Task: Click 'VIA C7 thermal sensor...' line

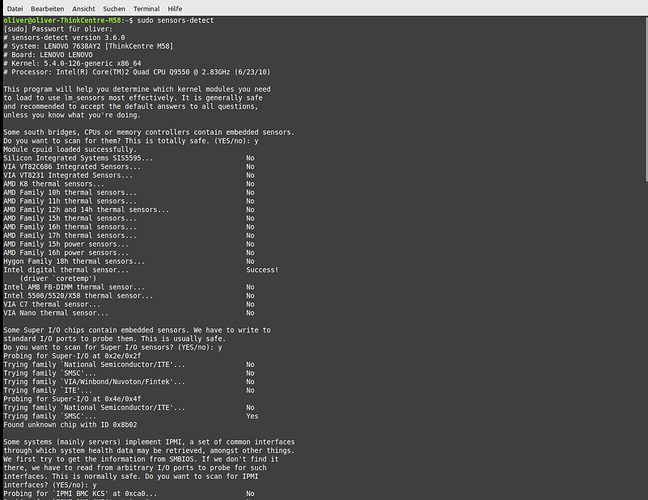Action: 52,305
